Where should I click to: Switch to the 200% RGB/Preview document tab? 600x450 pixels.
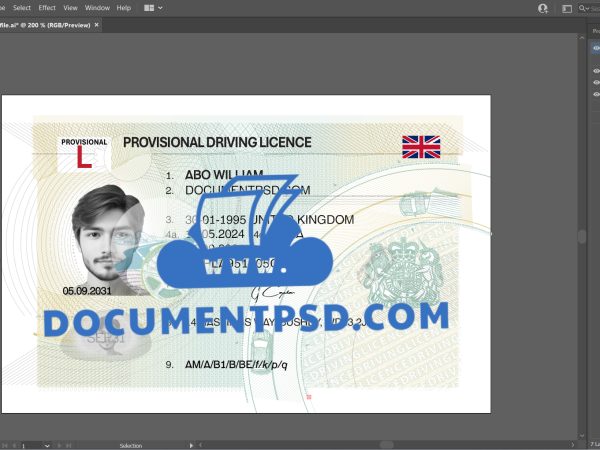click(x=45, y=25)
